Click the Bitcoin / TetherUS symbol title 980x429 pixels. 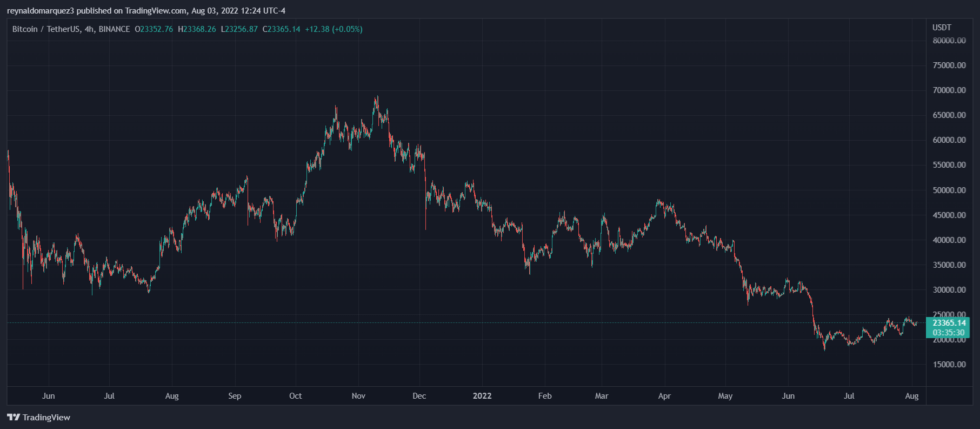[48, 29]
